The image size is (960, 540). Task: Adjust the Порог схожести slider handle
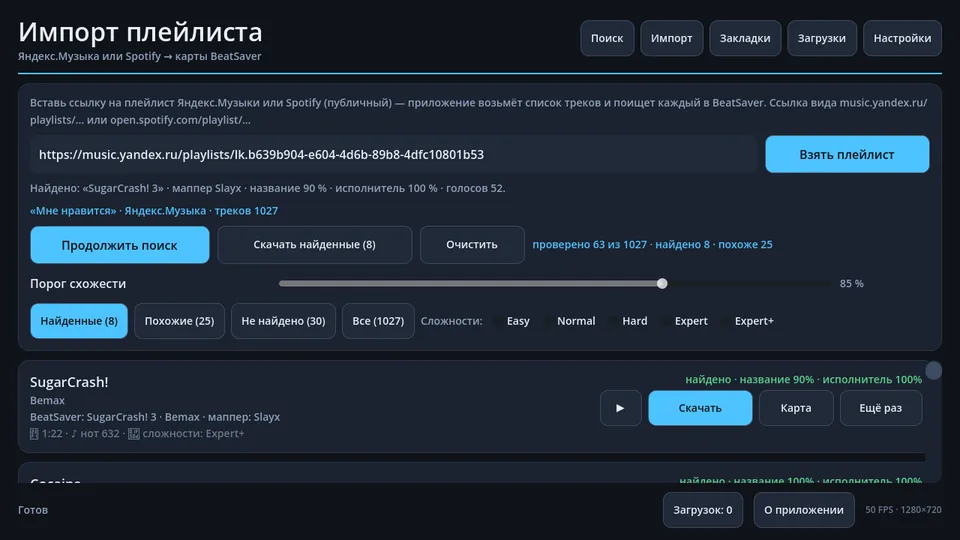[662, 283]
